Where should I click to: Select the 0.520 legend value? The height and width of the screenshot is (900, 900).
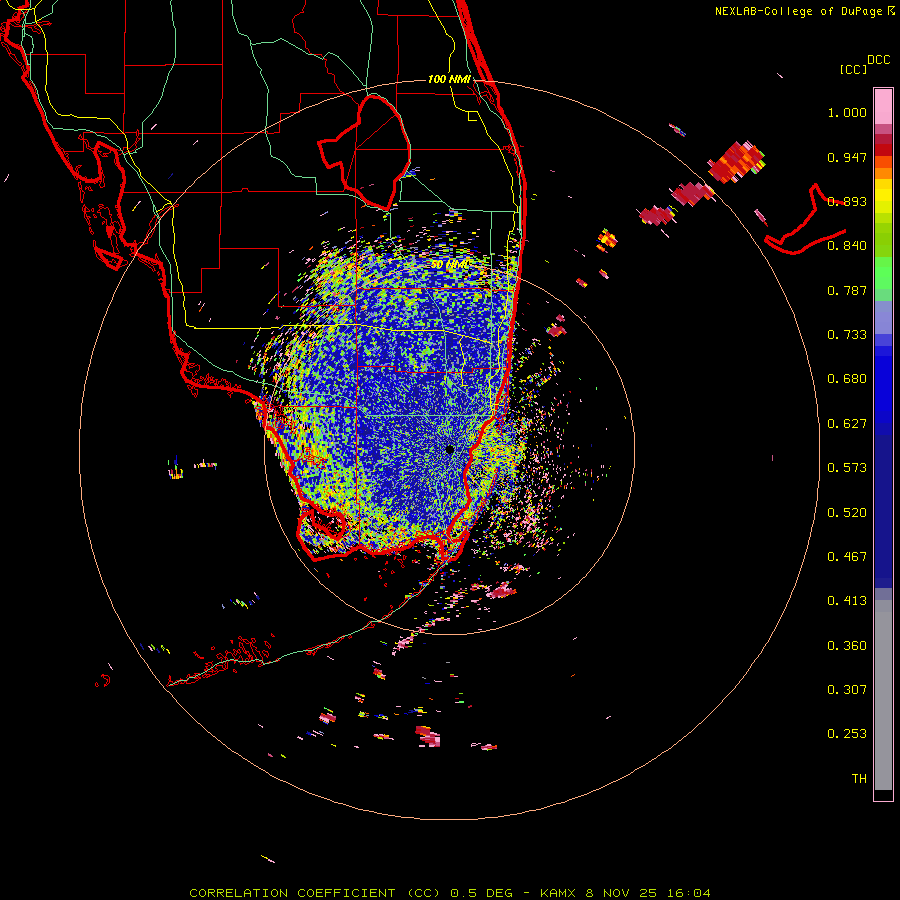coord(847,513)
